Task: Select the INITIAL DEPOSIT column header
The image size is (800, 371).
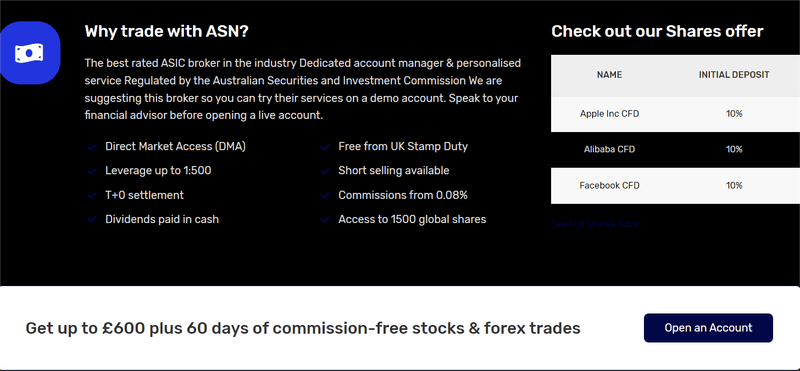Action: coord(734,75)
